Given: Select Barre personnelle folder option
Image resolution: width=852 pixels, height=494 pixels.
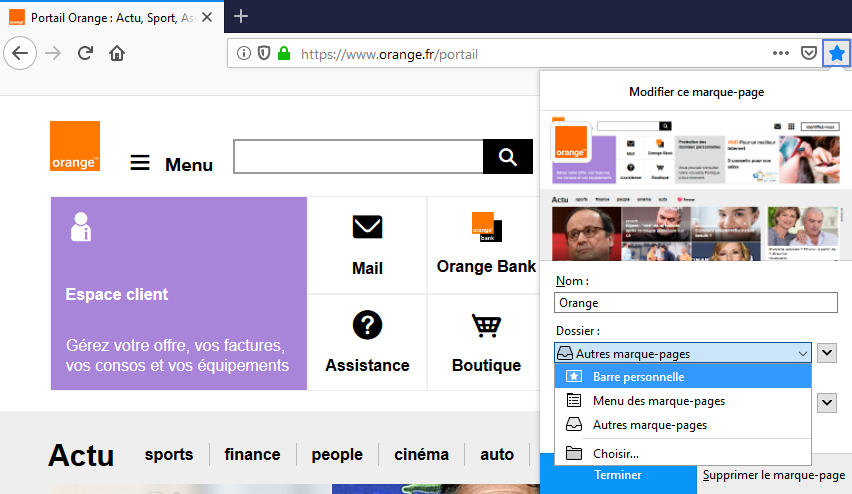Looking at the screenshot, I should [683, 377].
